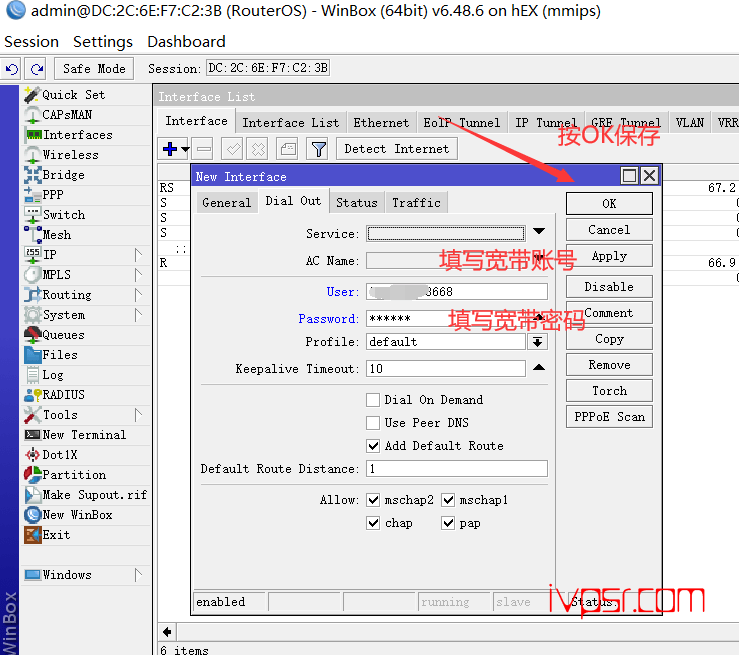Image resolution: width=739 pixels, height=655 pixels.
Task: Toggle chap allow checkbox
Action: click(x=373, y=523)
